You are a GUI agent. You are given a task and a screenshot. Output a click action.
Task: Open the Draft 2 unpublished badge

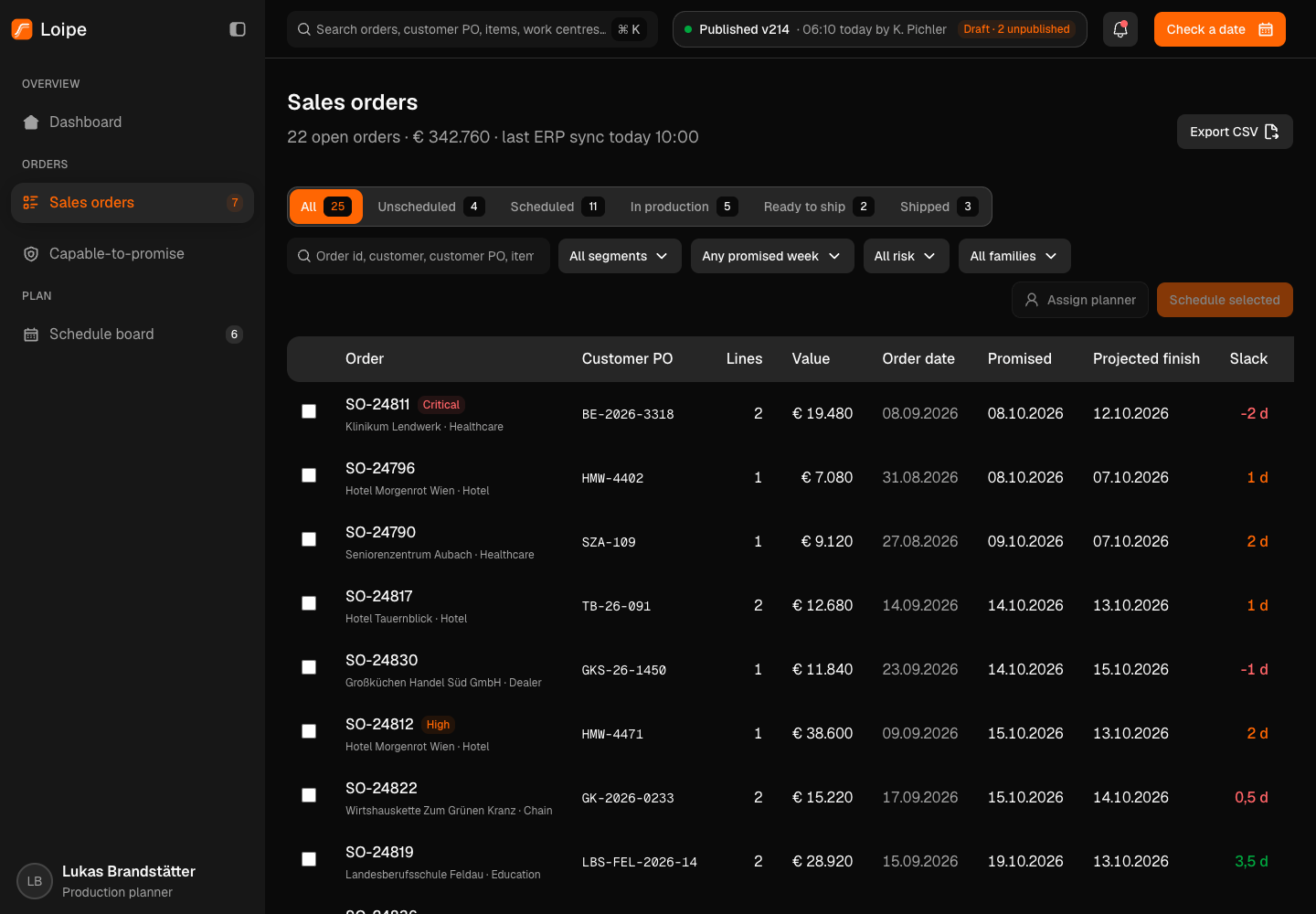tap(1016, 29)
